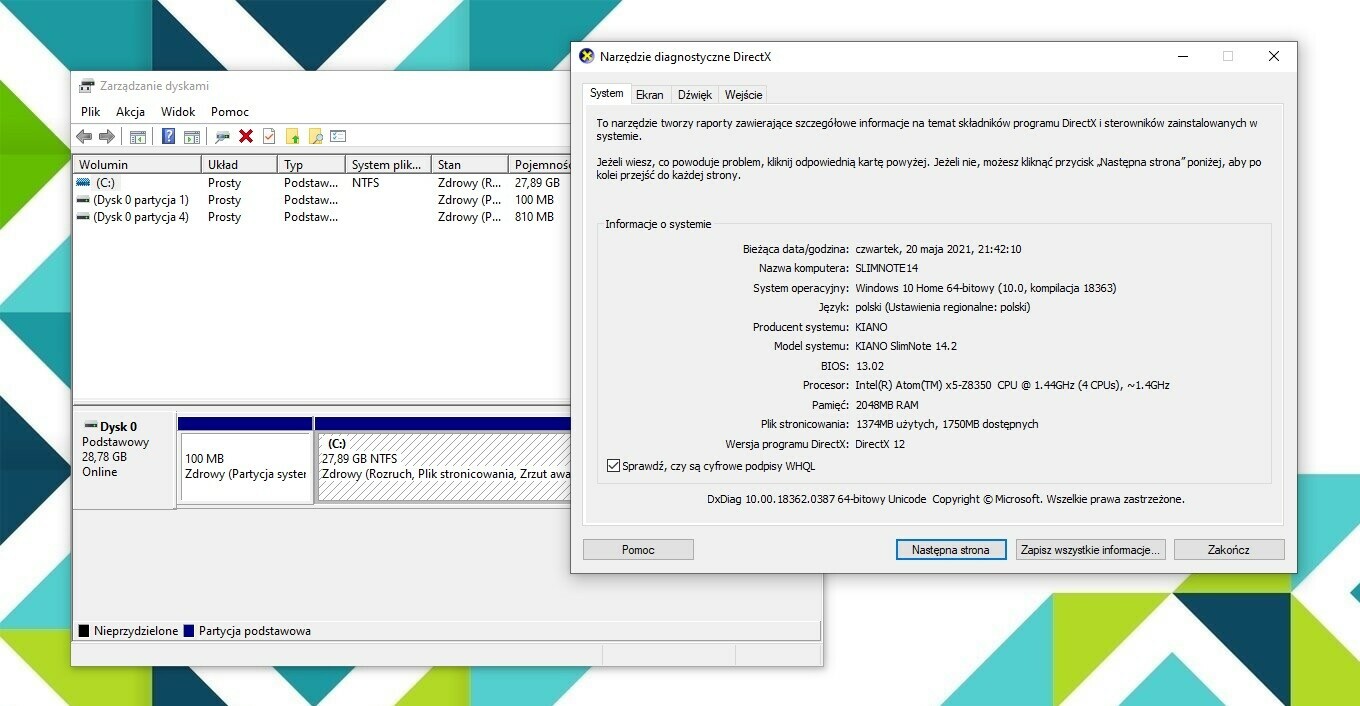Sort by the Wolumin column header

click(x=137, y=164)
